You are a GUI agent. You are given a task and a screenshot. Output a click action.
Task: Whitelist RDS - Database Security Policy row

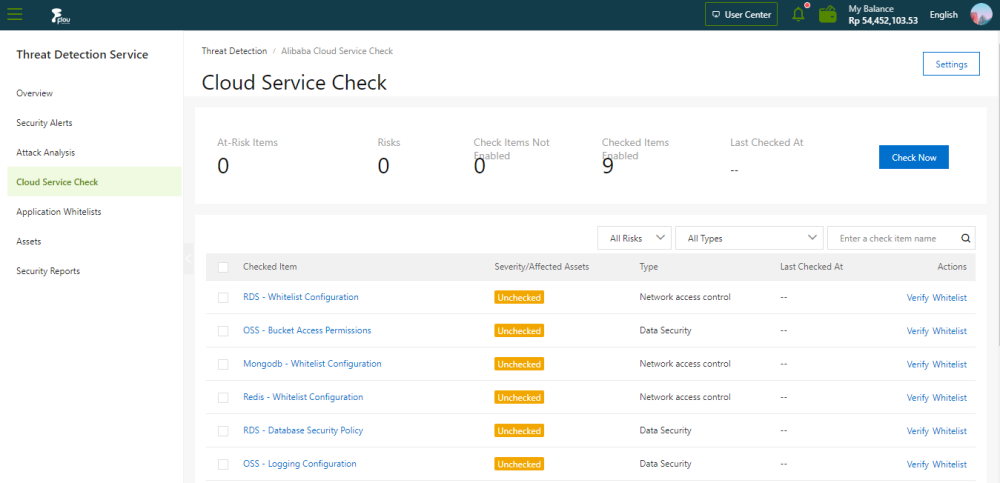coord(950,431)
